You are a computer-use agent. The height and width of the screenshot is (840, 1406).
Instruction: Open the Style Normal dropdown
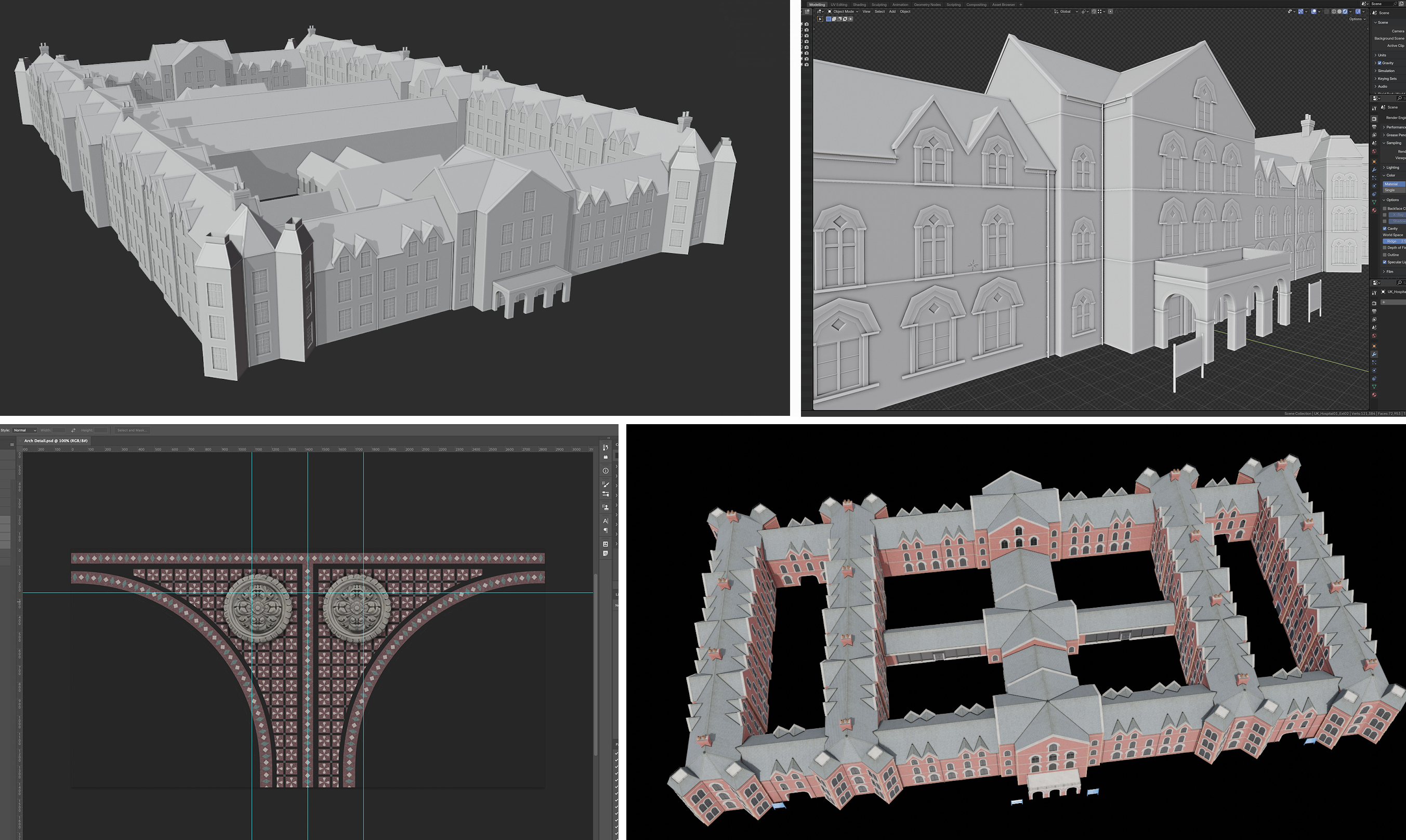point(24,430)
